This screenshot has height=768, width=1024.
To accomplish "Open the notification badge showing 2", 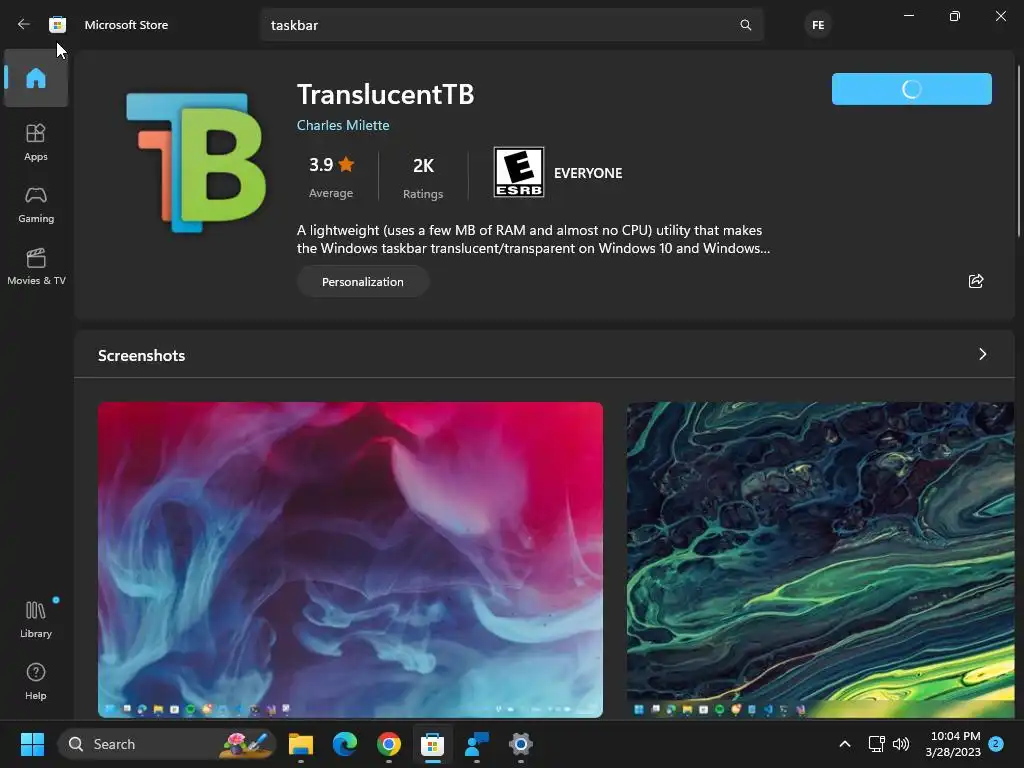I will pos(996,744).
